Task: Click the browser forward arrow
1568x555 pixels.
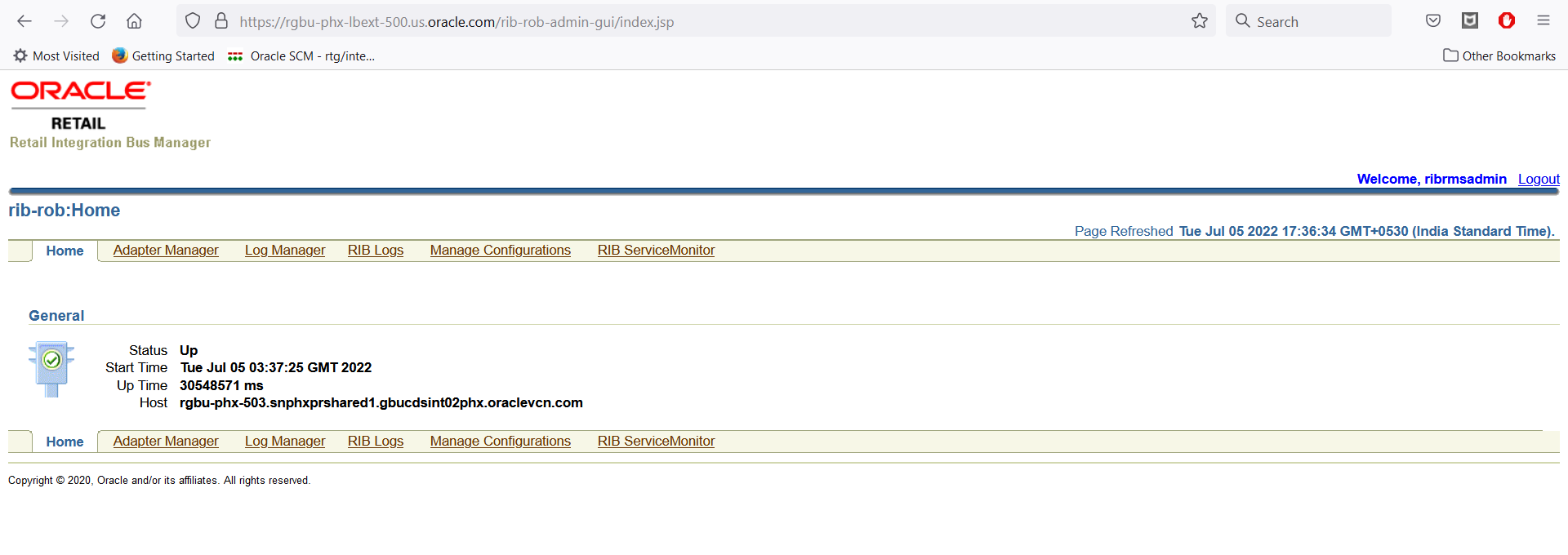Action: pyautogui.click(x=61, y=21)
